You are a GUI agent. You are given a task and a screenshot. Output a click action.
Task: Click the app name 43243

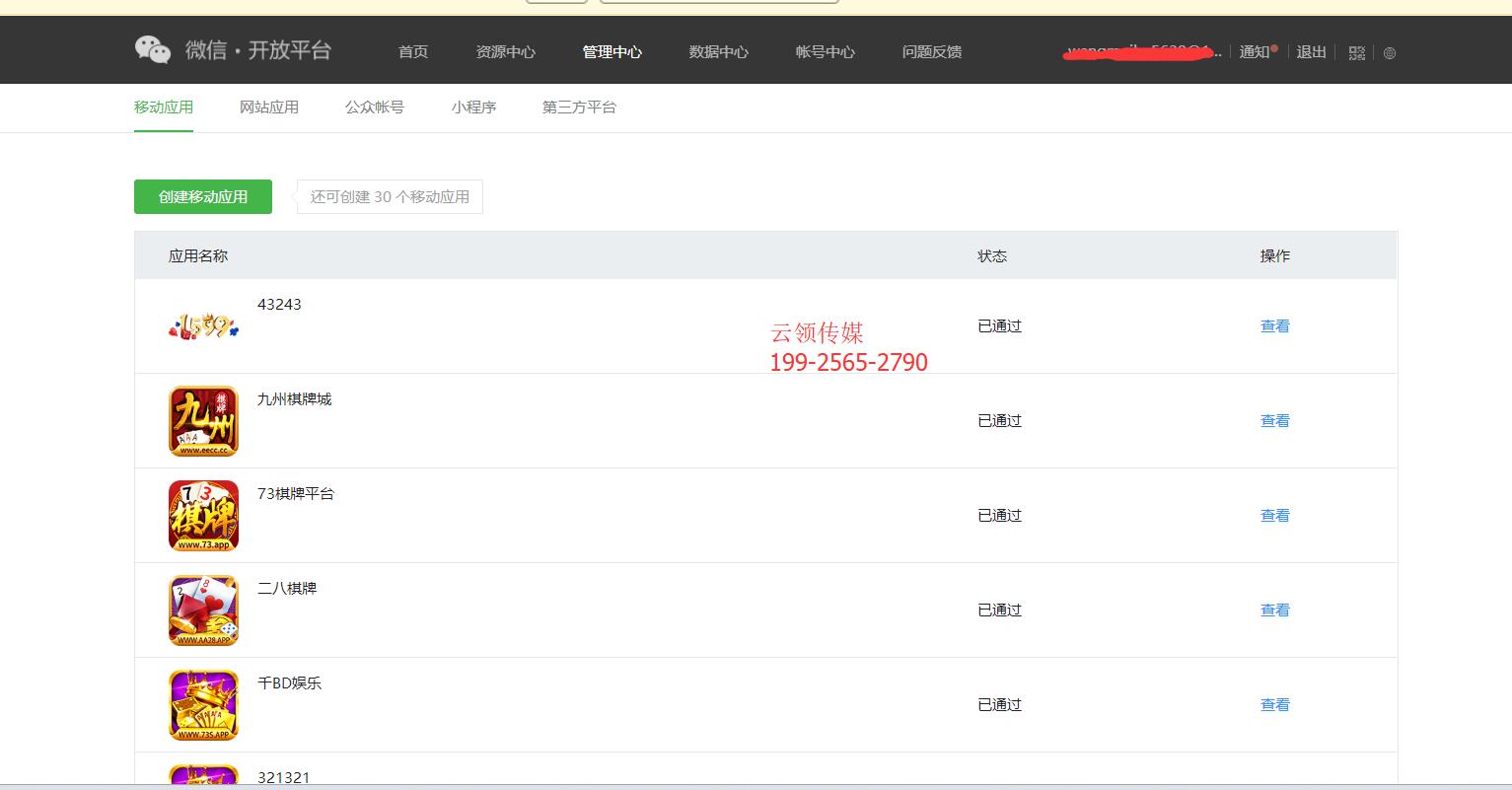[x=279, y=305]
